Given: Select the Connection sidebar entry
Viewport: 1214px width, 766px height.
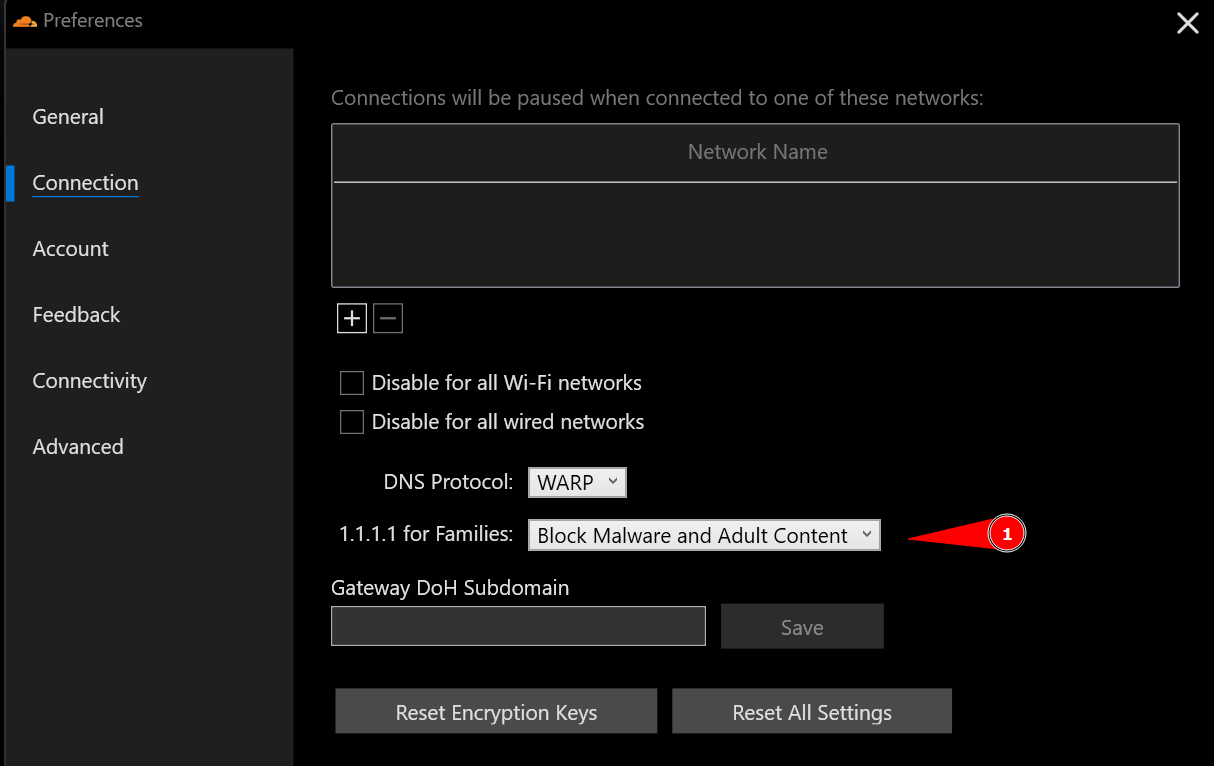Looking at the screenshot, I should pyautogui.click(x=85, y=183).
